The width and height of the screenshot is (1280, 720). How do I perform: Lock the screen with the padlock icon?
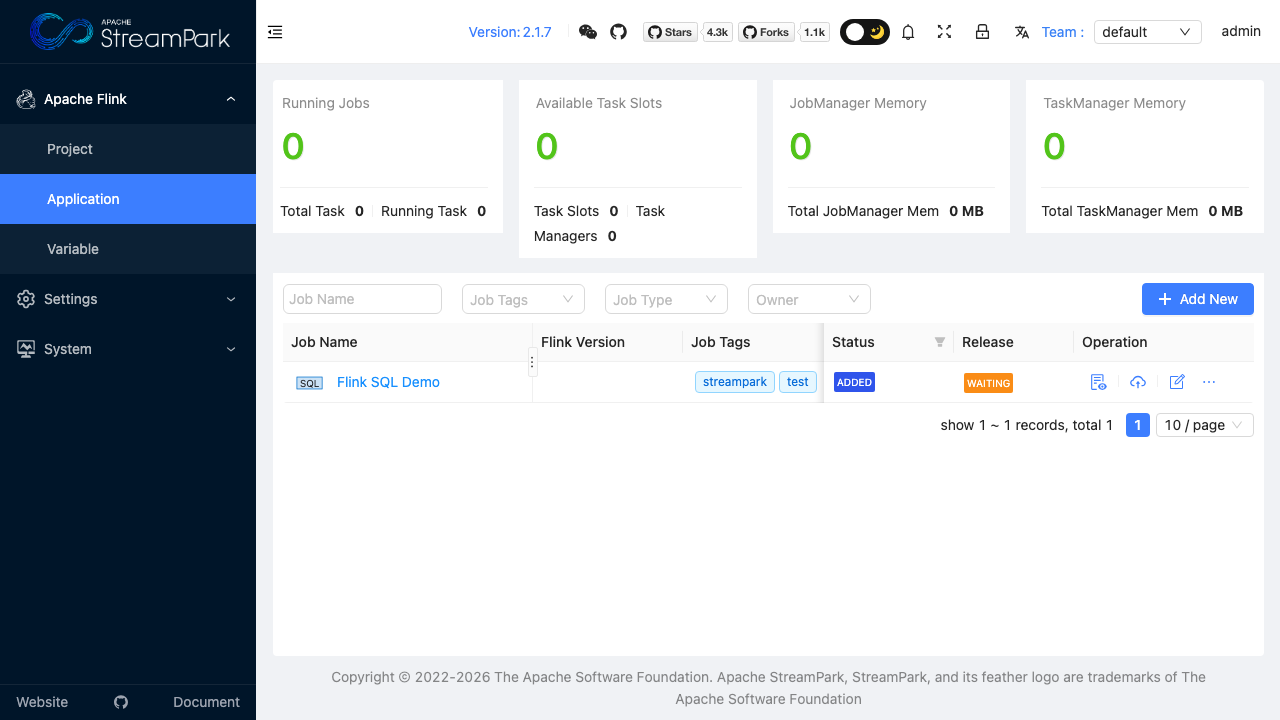click(x=982, y=32)
